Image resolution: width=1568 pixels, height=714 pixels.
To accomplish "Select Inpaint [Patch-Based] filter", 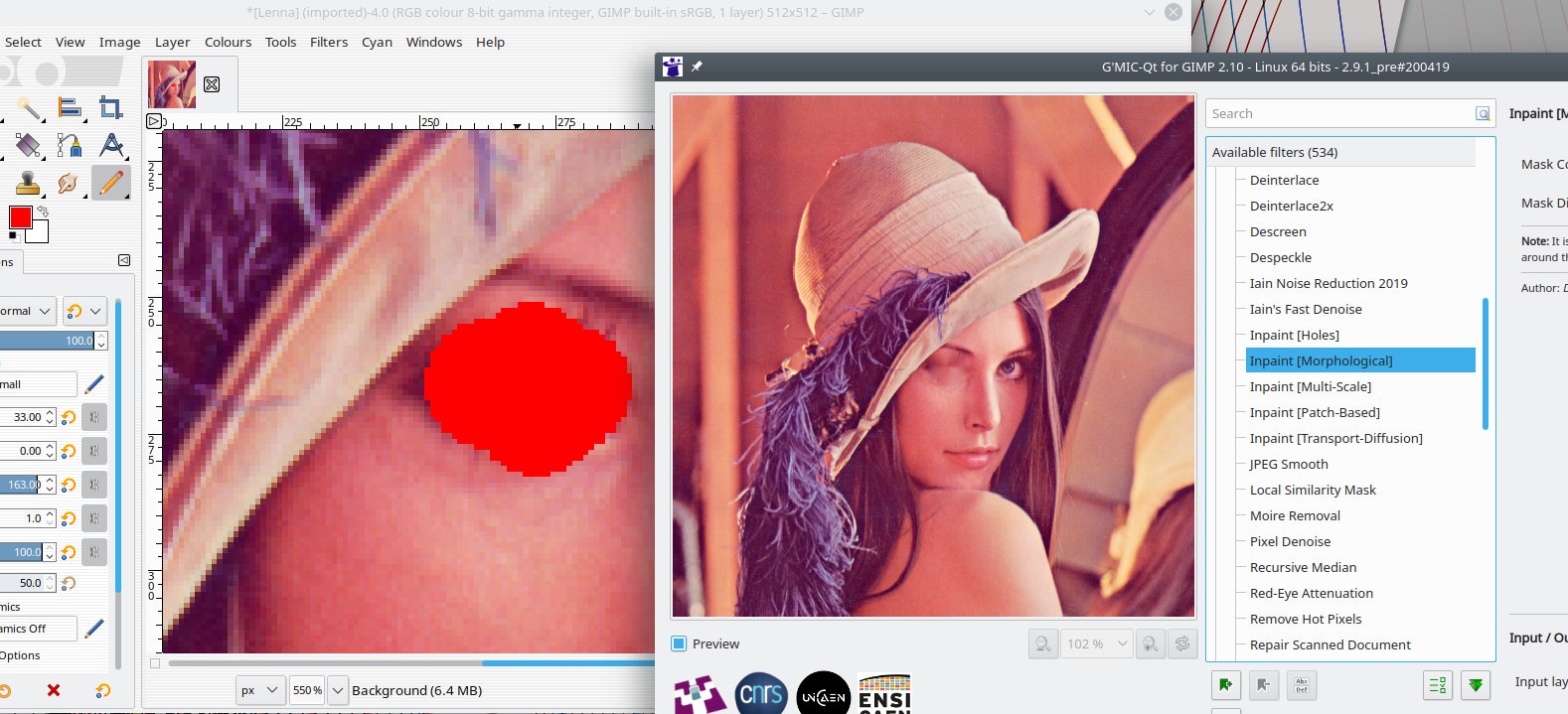I will (x=1315, y=412).
